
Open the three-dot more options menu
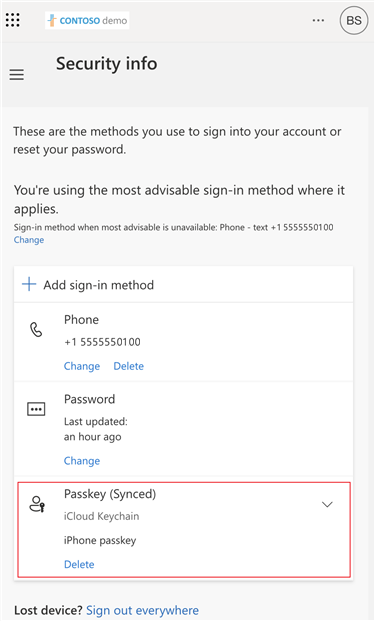pos(318,20)
